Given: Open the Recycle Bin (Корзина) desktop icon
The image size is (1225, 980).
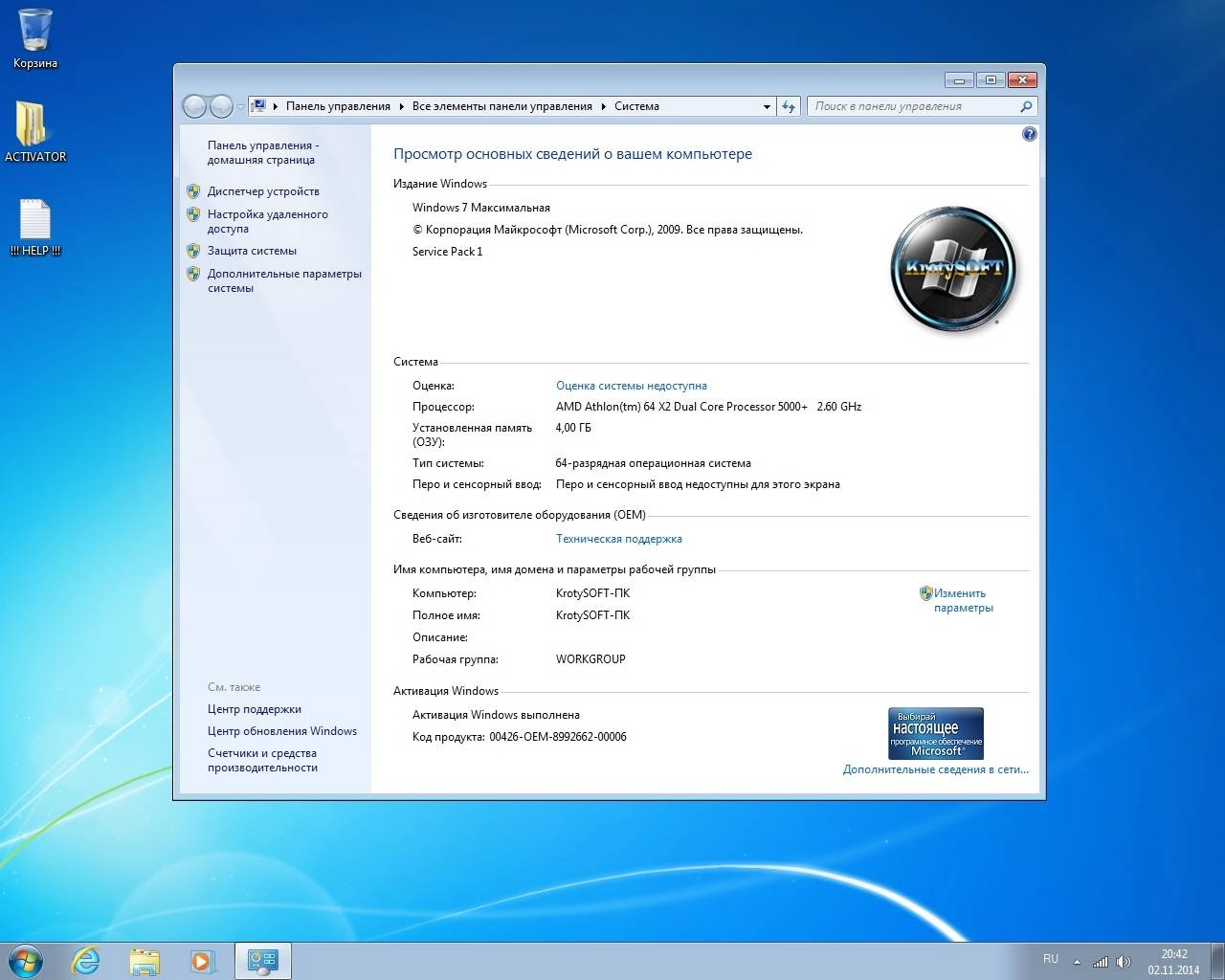Looking at the screenshot, I should tap(35, 38).
